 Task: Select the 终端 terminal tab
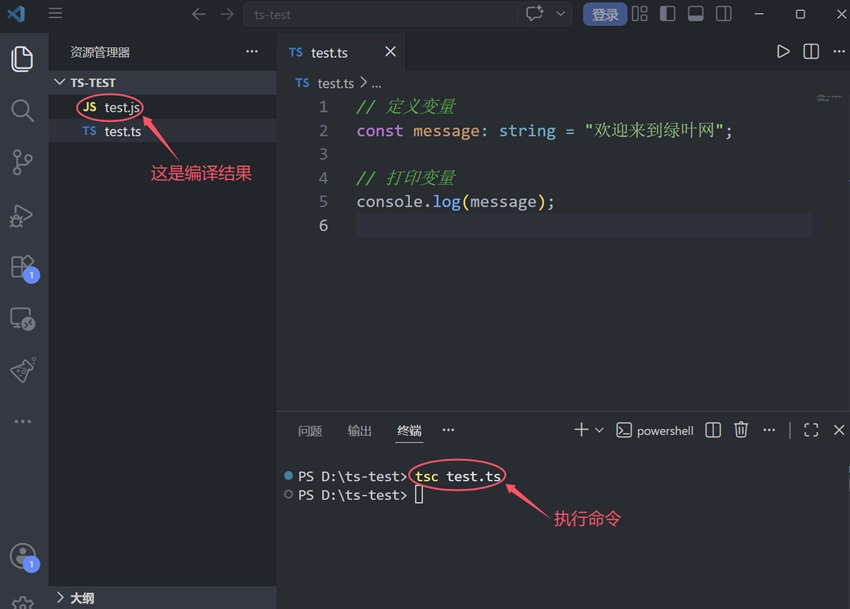[409, 431]
